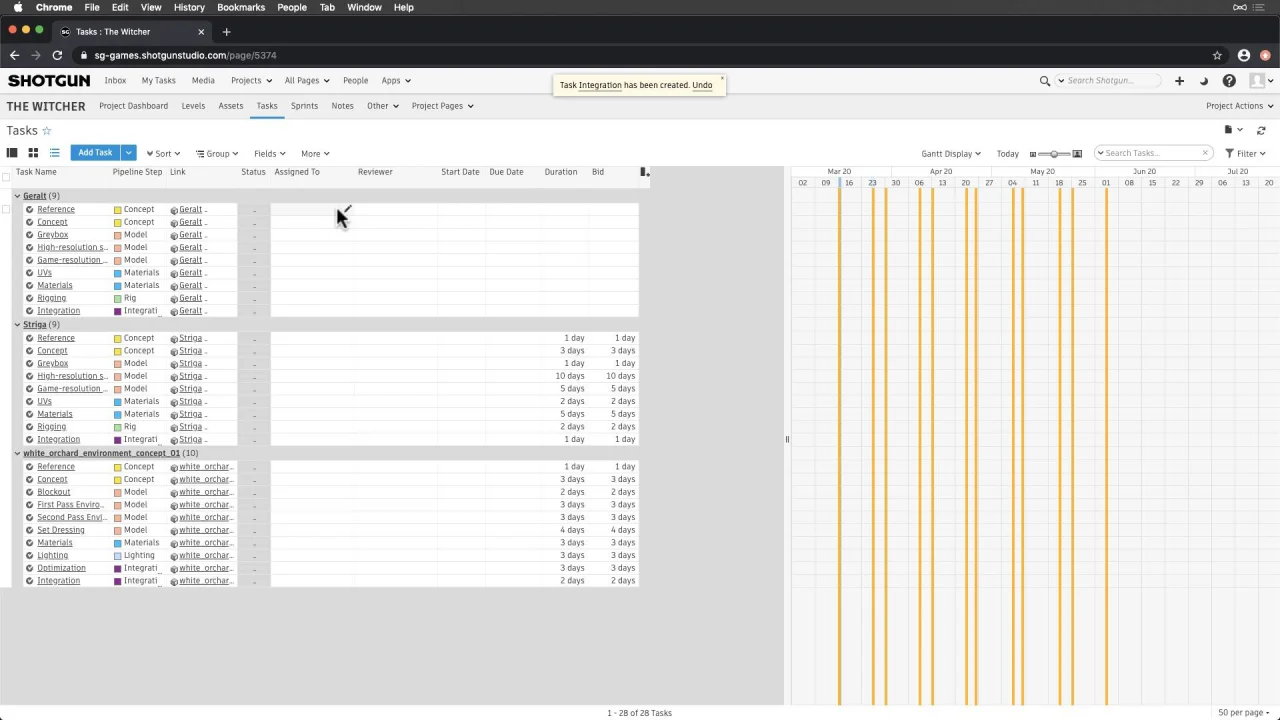
Task: Collapse the Striga task group
Action: point(17,325)
